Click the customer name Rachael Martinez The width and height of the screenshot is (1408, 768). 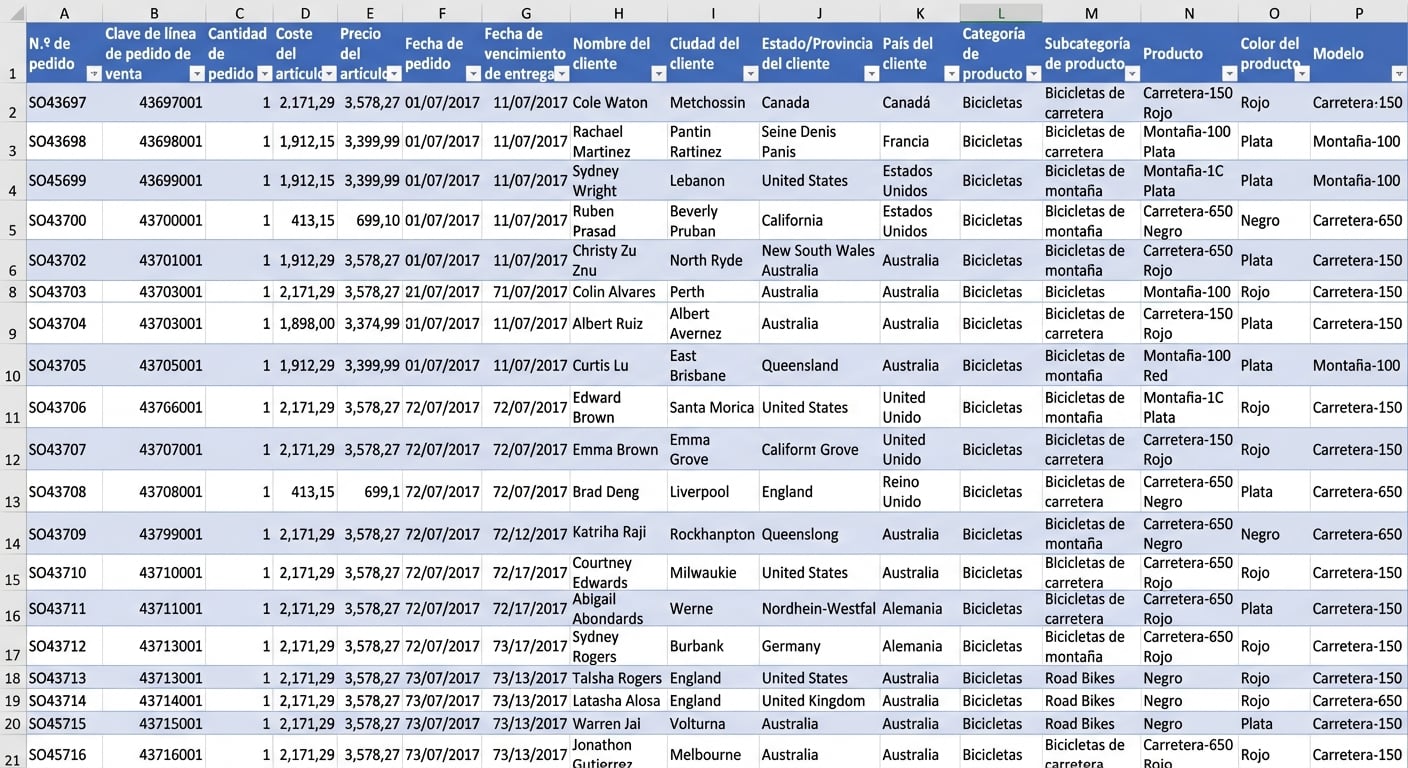(x=618, y=142)
